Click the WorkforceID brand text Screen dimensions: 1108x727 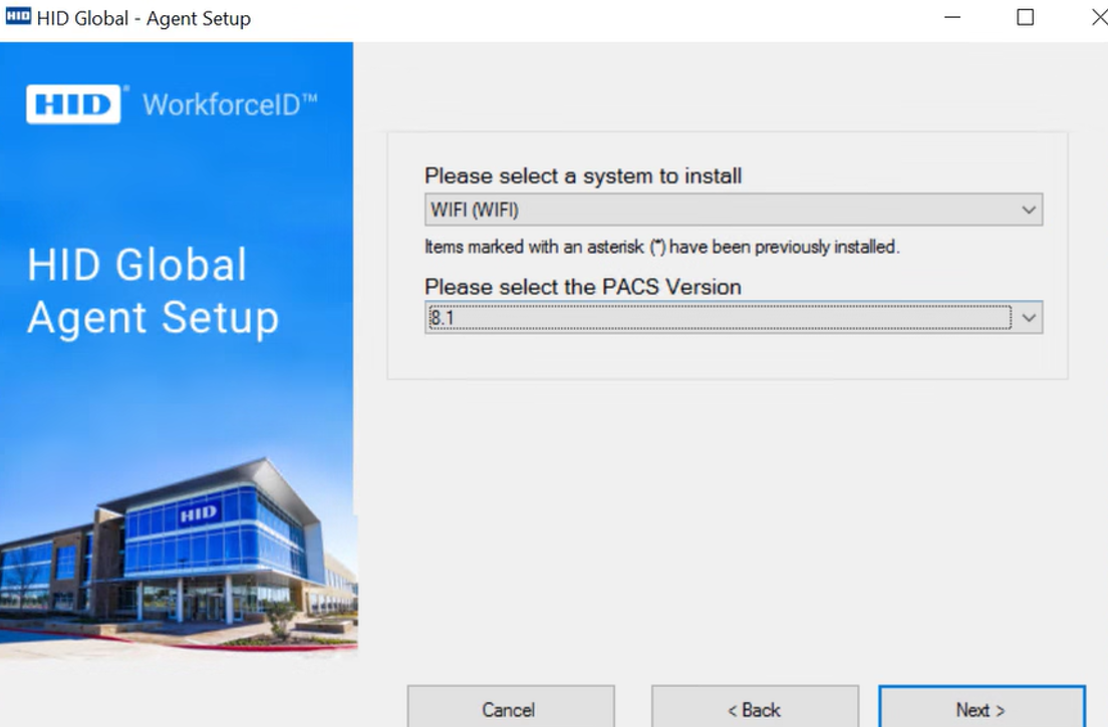tap(230, 105)
